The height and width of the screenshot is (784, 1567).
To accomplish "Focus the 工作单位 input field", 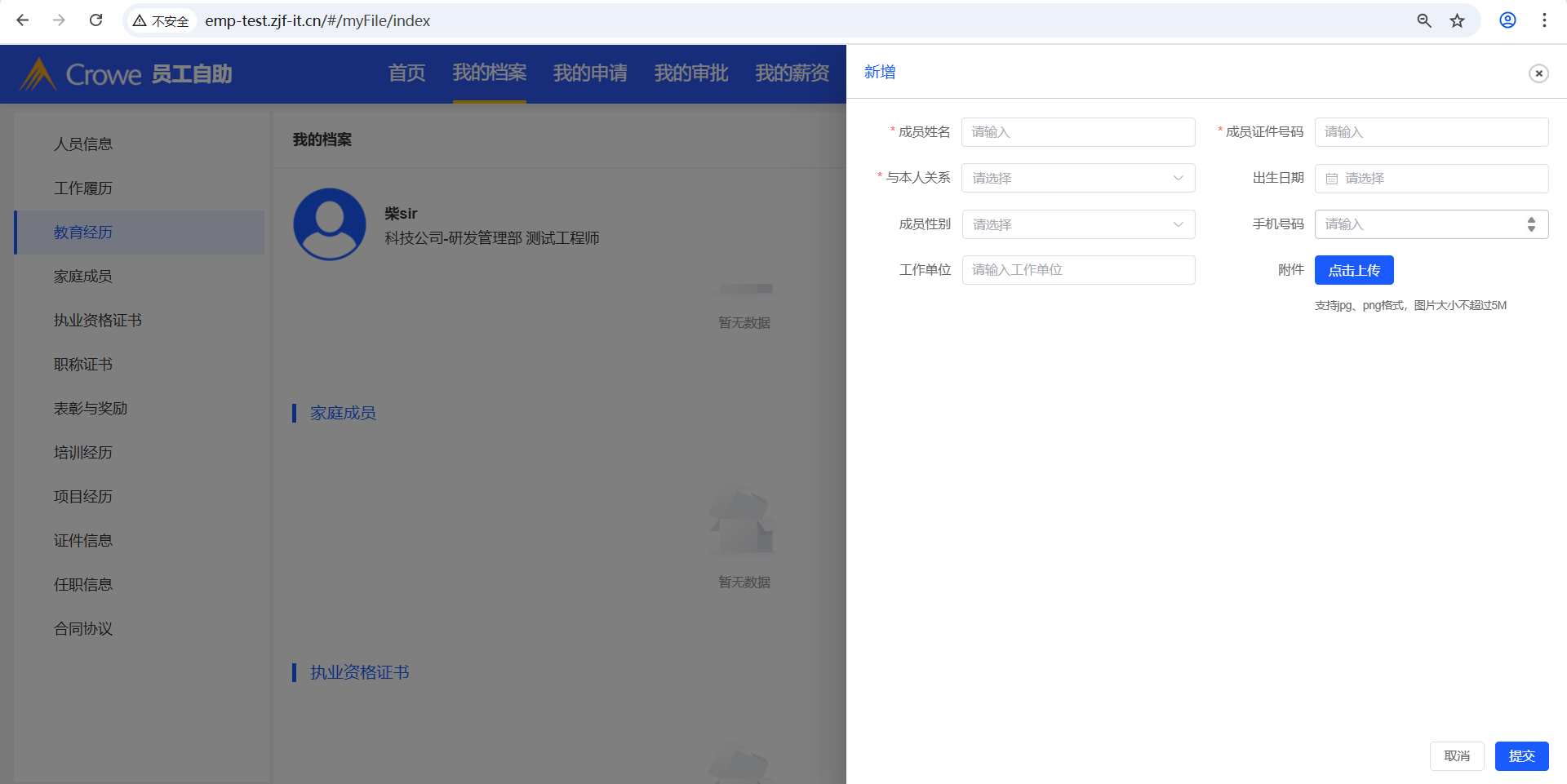I will point(1078,270).
